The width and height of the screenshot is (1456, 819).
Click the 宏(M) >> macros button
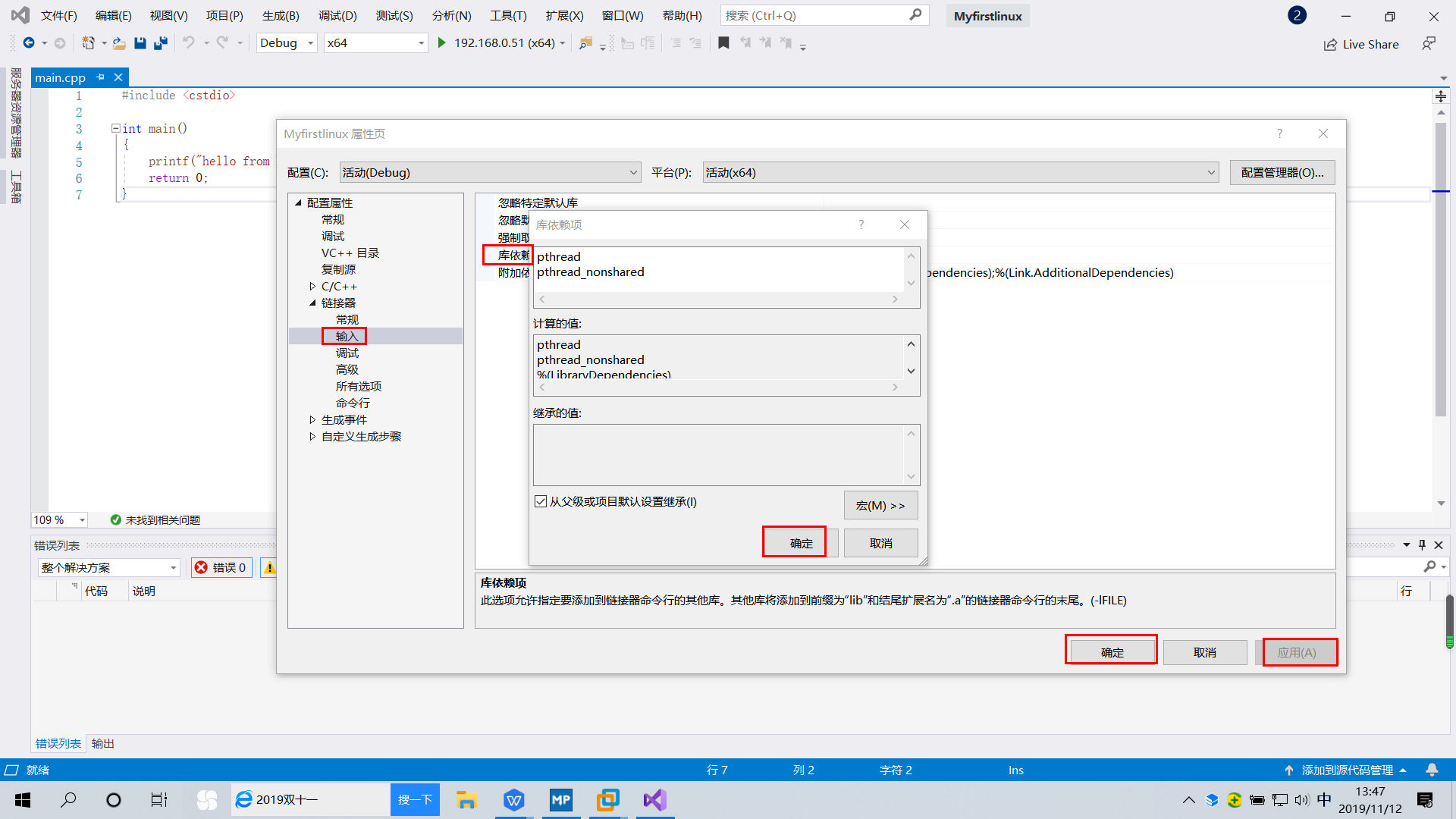point(880,505)
